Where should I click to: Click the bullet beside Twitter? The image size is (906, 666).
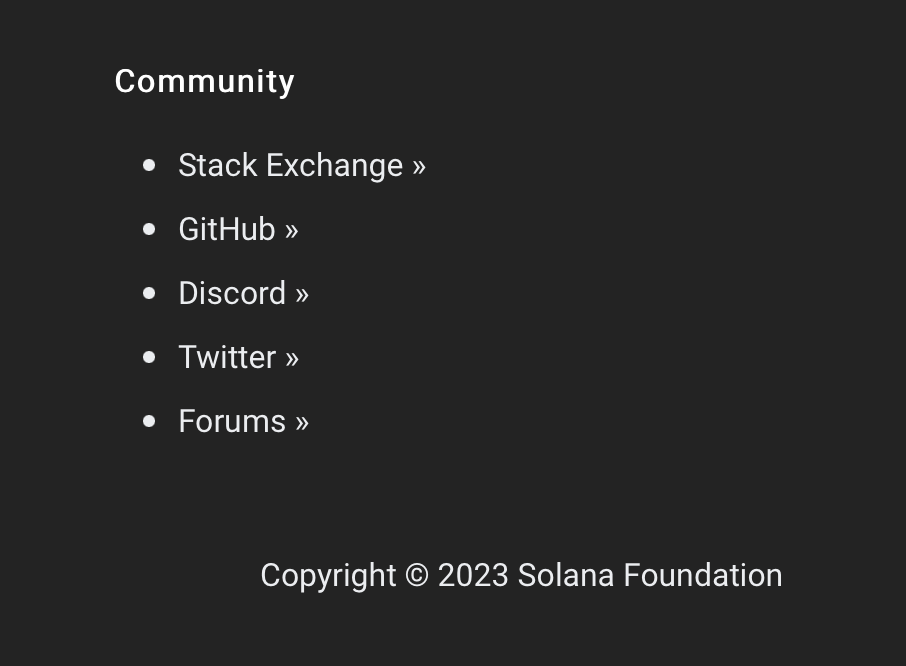click(x=149, y=356)
